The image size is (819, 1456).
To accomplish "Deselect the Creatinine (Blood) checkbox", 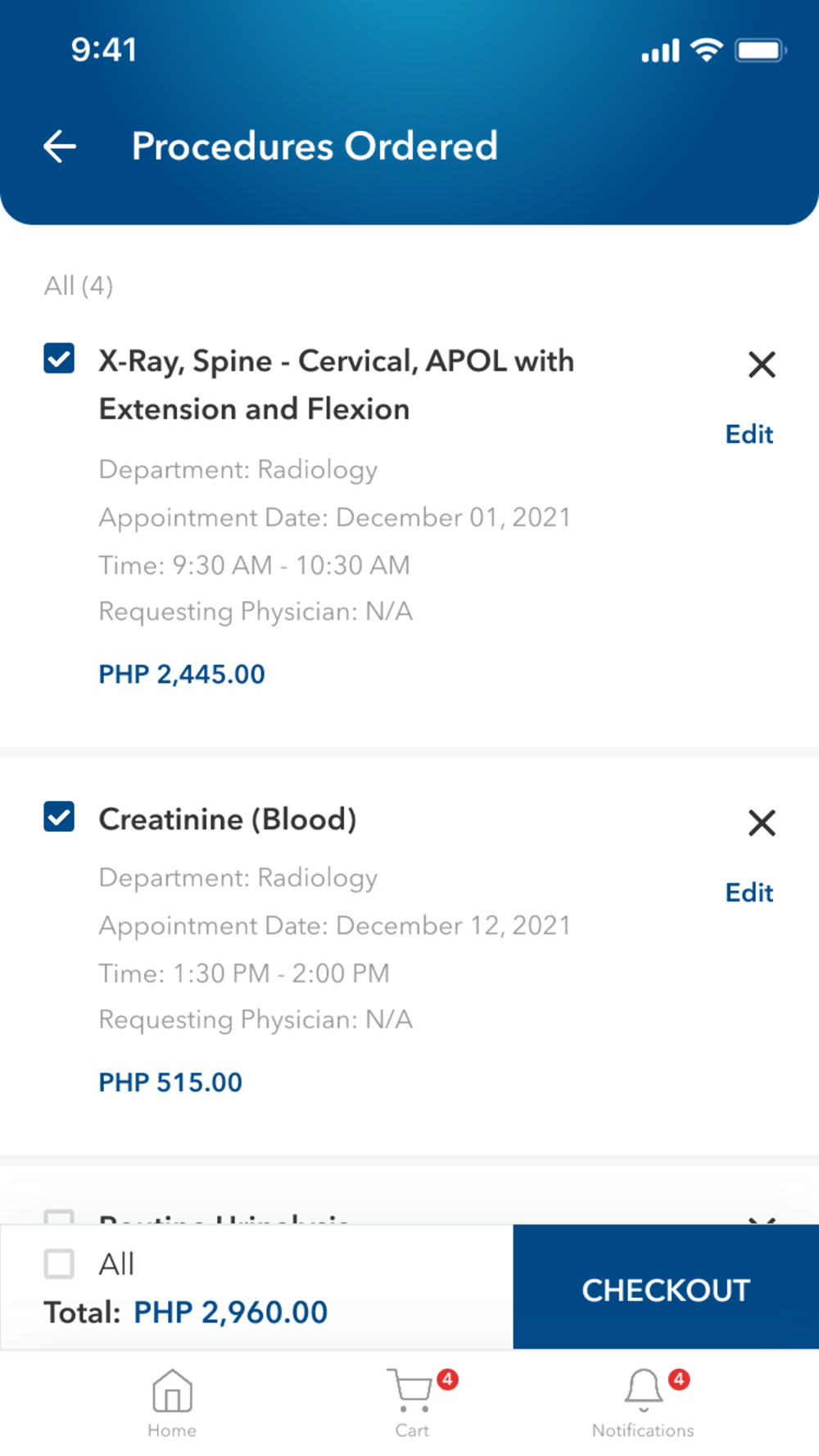I will point(59,816).
